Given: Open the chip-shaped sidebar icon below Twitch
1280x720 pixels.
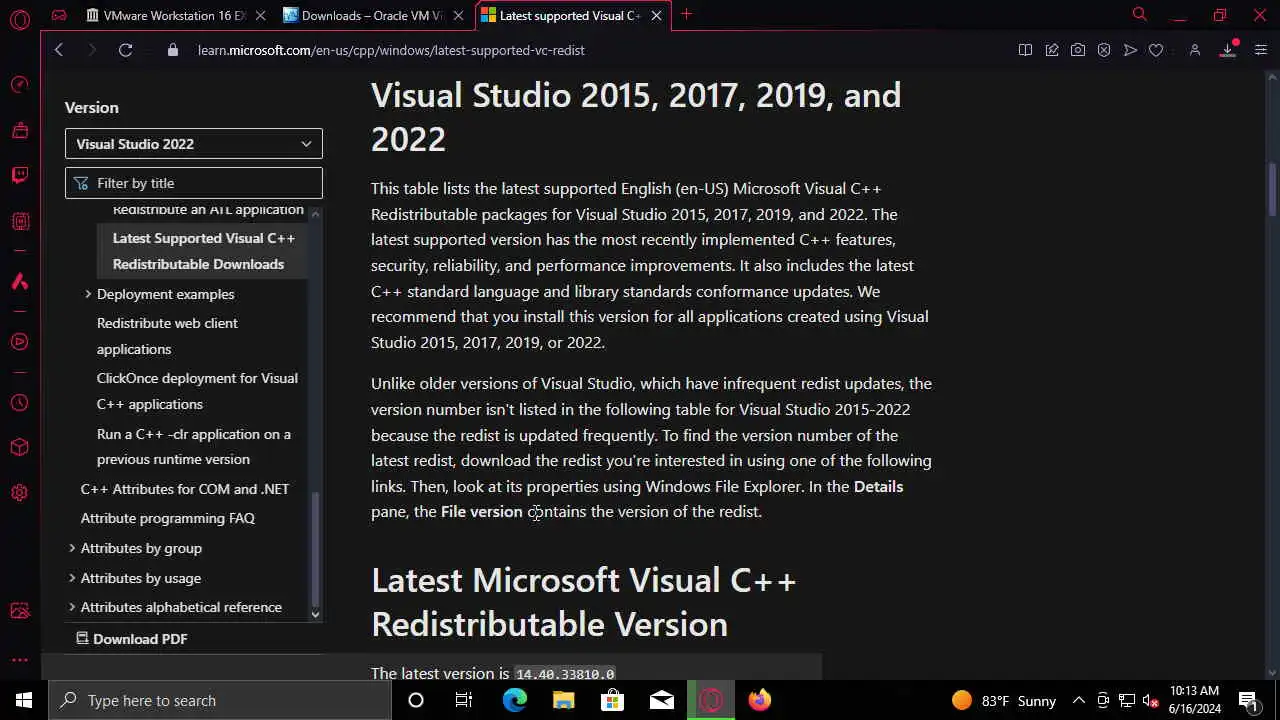Looking at the screenshot, I should click(19, 221).
